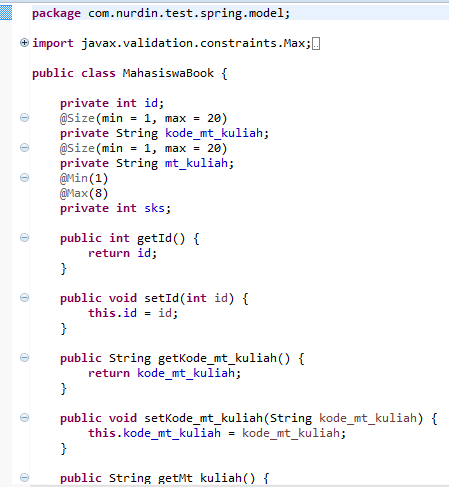Collapse the mt_kuliah @Size annotation fold
449x487 pixels.
pyautogui.click(x=24, y=148)
